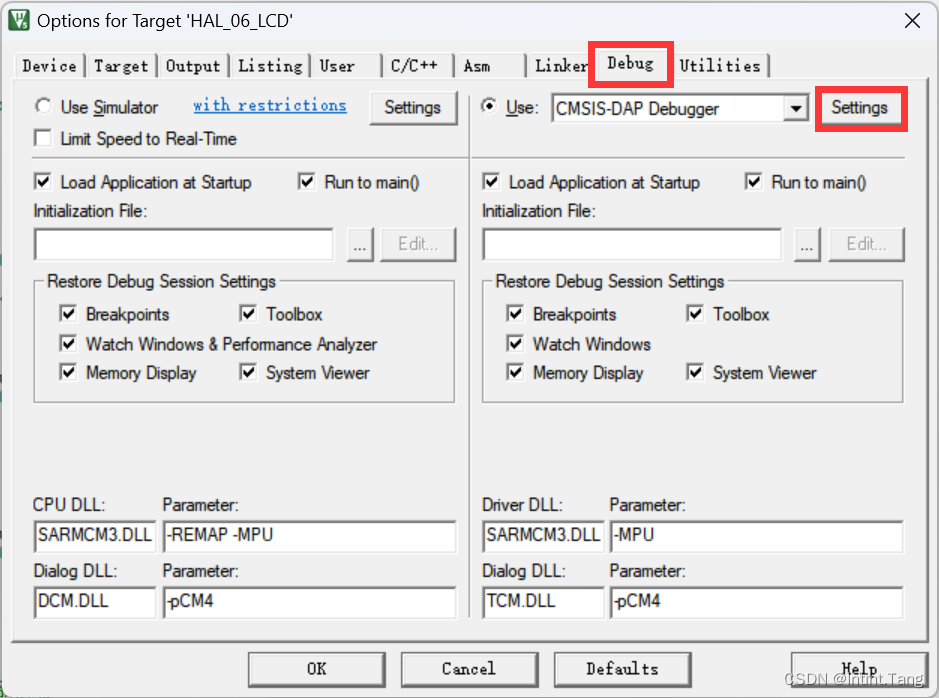Disable Breakpoints restore in simulator settings
Viewport: 939px width, 698px height.
coord(68,314)
